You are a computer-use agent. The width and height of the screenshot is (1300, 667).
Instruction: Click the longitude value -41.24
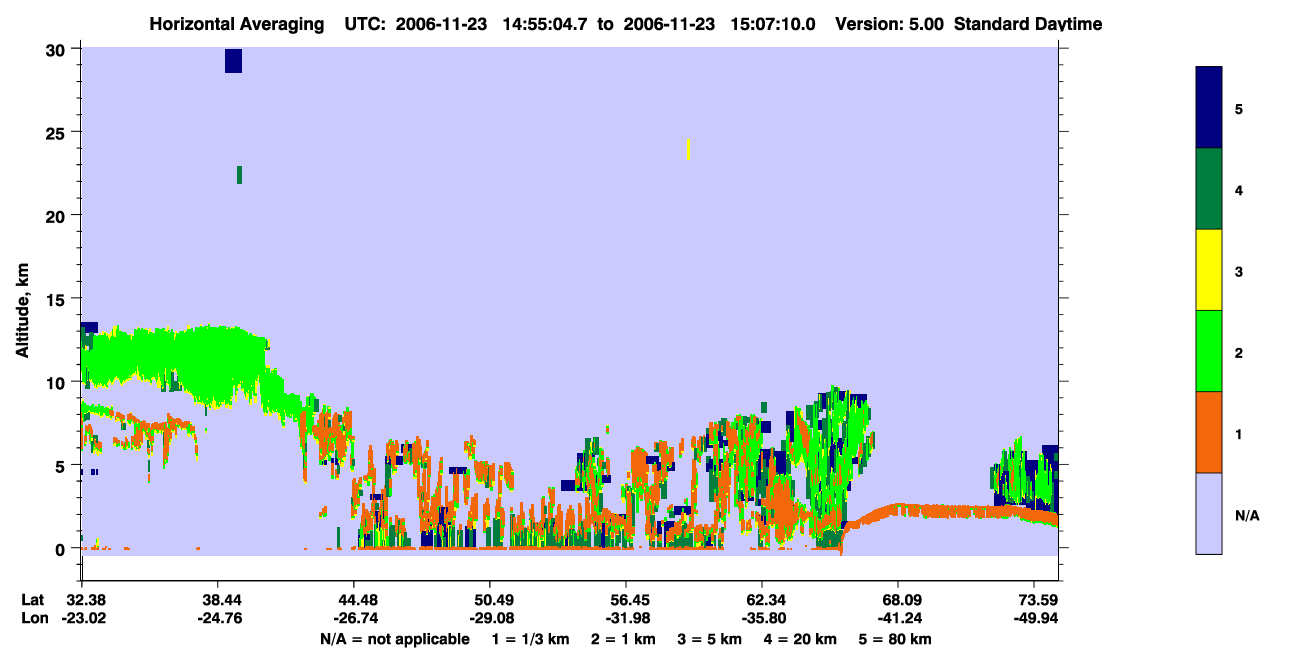(x=898, y=618)
